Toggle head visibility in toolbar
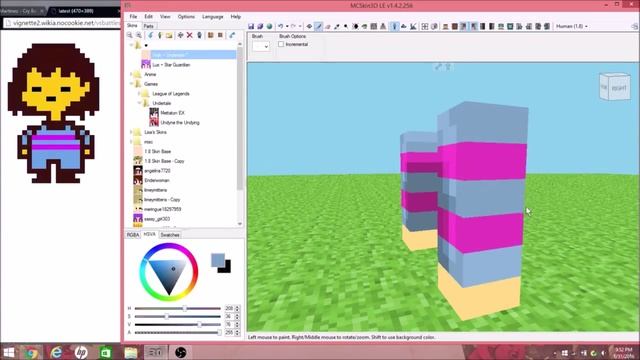The height and width of the screenshot is (360, 640). 445,26
